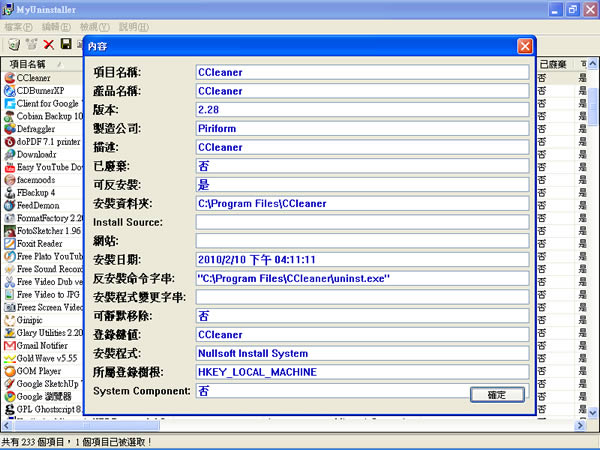Image resolution: width=600 pixels, height=450 pixels.
Task: Select the FotoSketcher 1.96 icon
Action: point(10,231)
